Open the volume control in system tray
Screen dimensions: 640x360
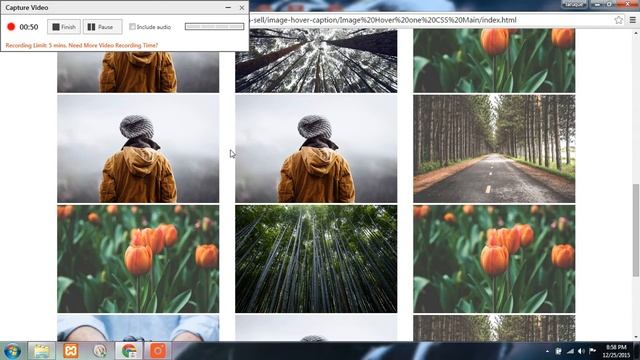[x=581, y=351]
